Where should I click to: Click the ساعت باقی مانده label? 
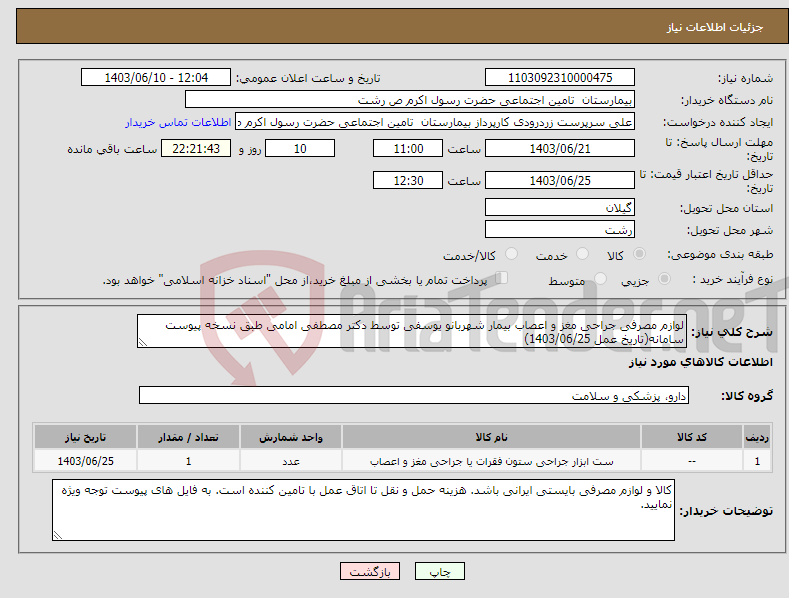pos(112,149)
